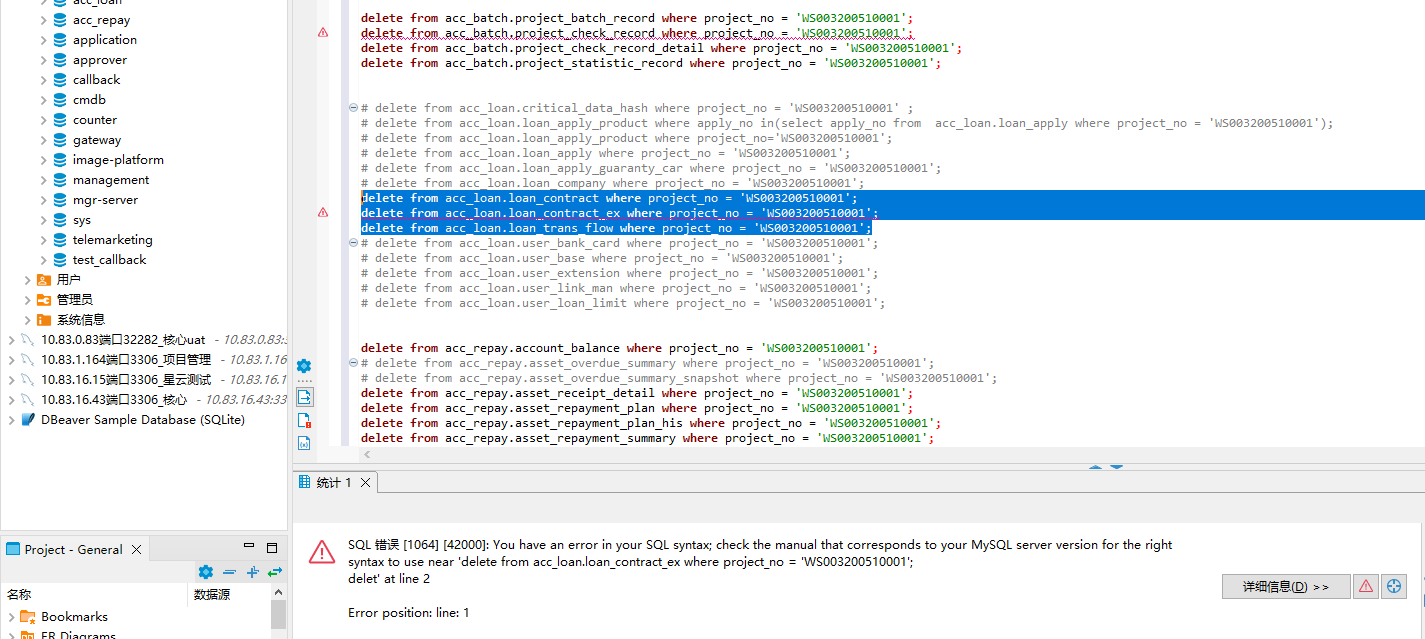Click Collapse All minus icon in Project panel
The image size is (1425, 639).
pos(229,572)
